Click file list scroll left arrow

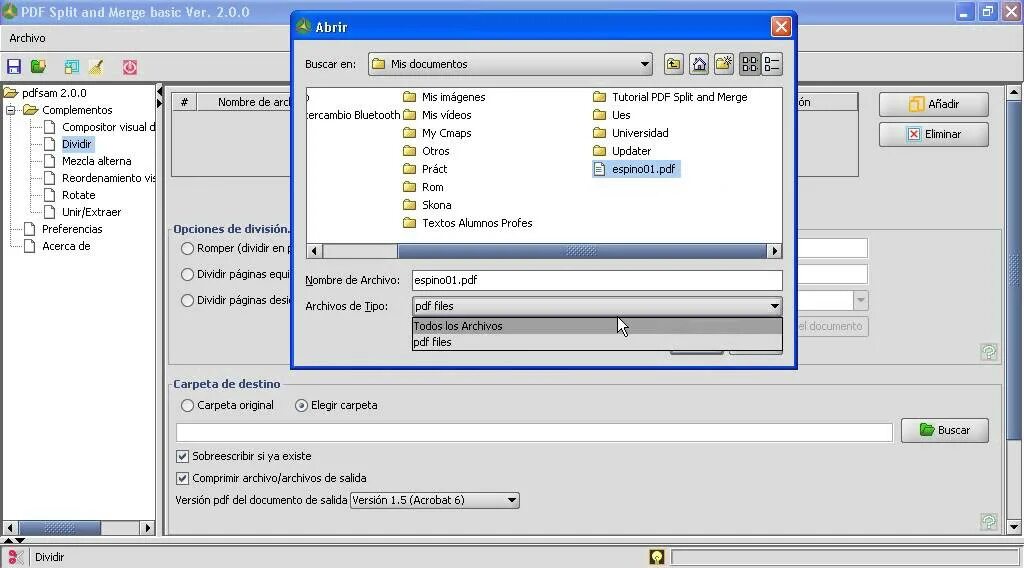tap(314, 251)
